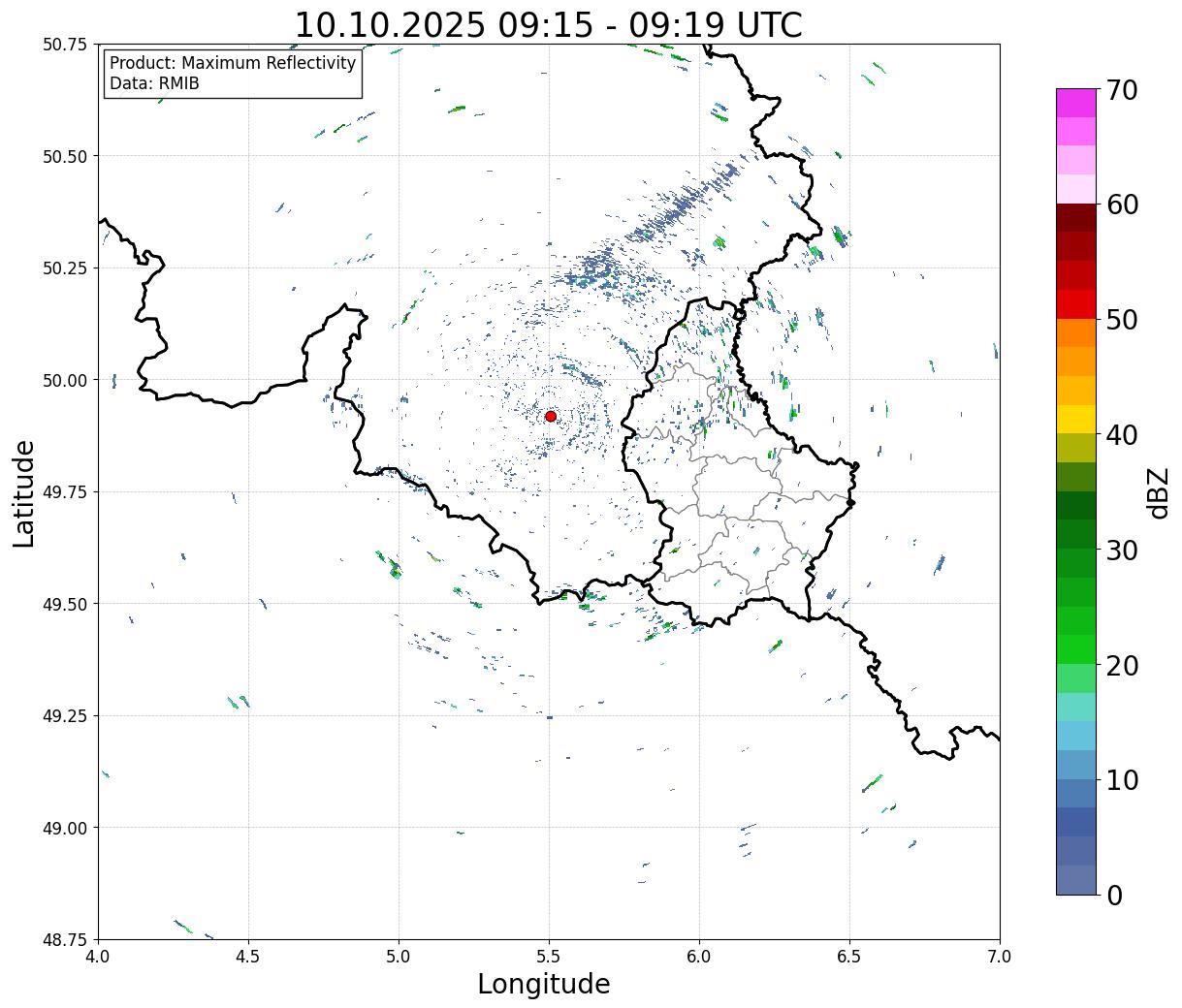The width and height of the screenshot is (1182, 1008).
Task: Pick the dark maroon colorbar segment below 60
Action: [1076, 218]
